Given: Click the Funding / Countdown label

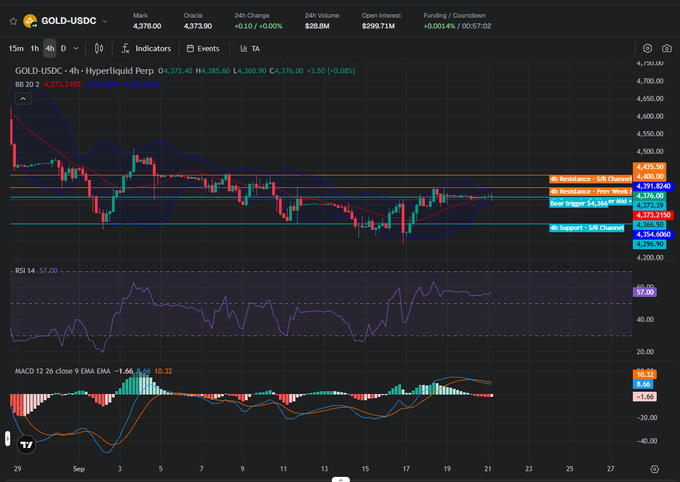Looking at the screenshot, I should [x=454, y=16].
